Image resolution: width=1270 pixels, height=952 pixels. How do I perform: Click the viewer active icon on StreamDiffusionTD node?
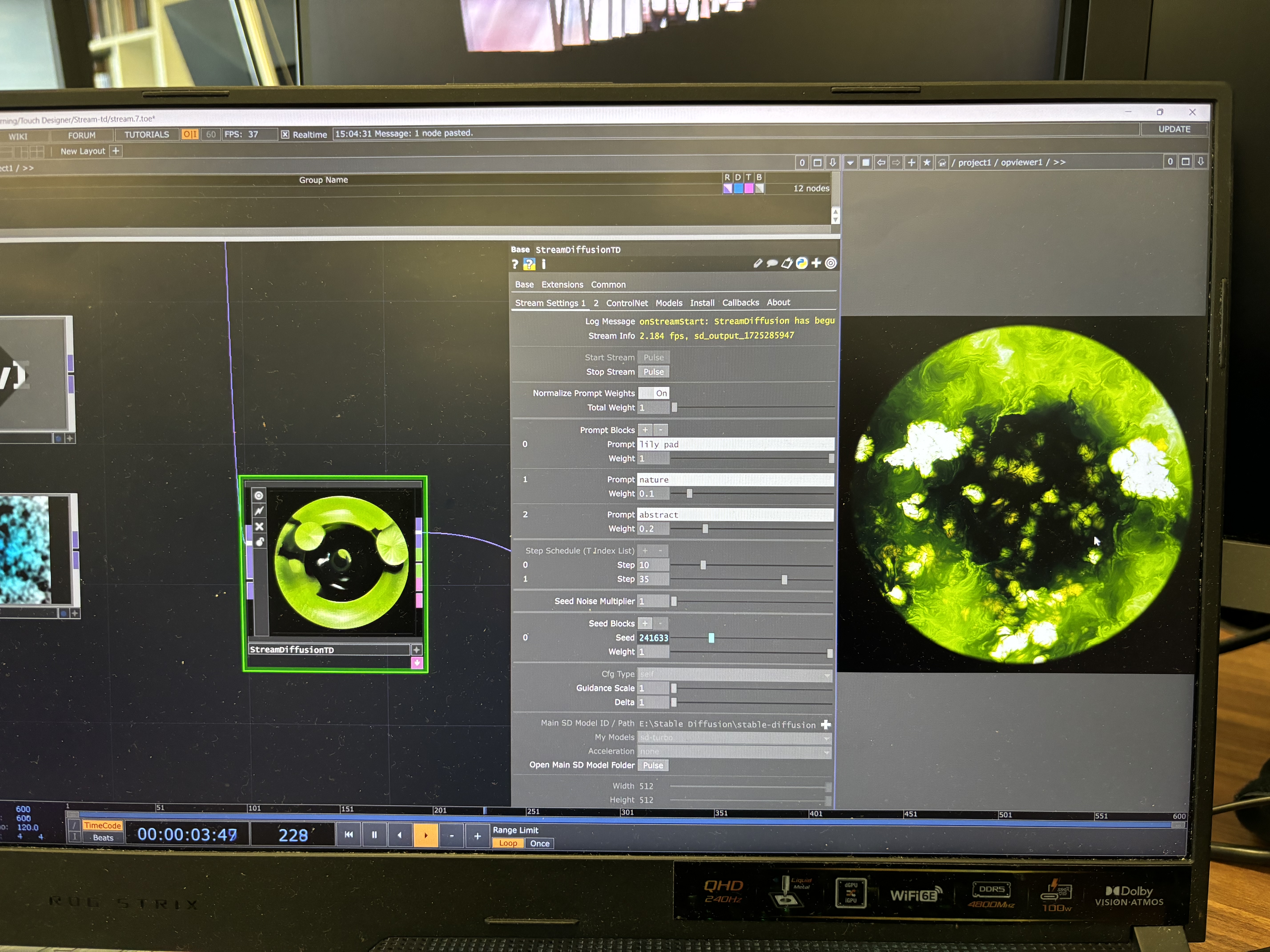[x=259, y=496]
